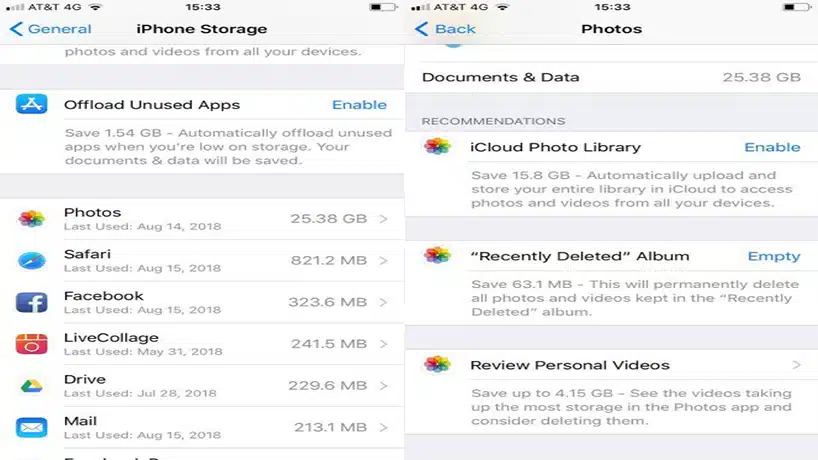Tap the App Store icon for Offload Unused Apps
818x460 pixels.
click(31, 104)
